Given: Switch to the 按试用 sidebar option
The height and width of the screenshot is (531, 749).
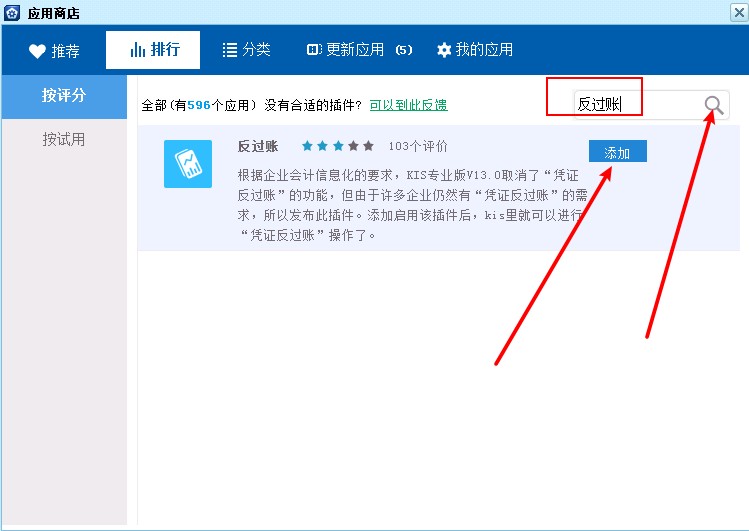Looking at the screenshot, I should [x=64, y=140].
